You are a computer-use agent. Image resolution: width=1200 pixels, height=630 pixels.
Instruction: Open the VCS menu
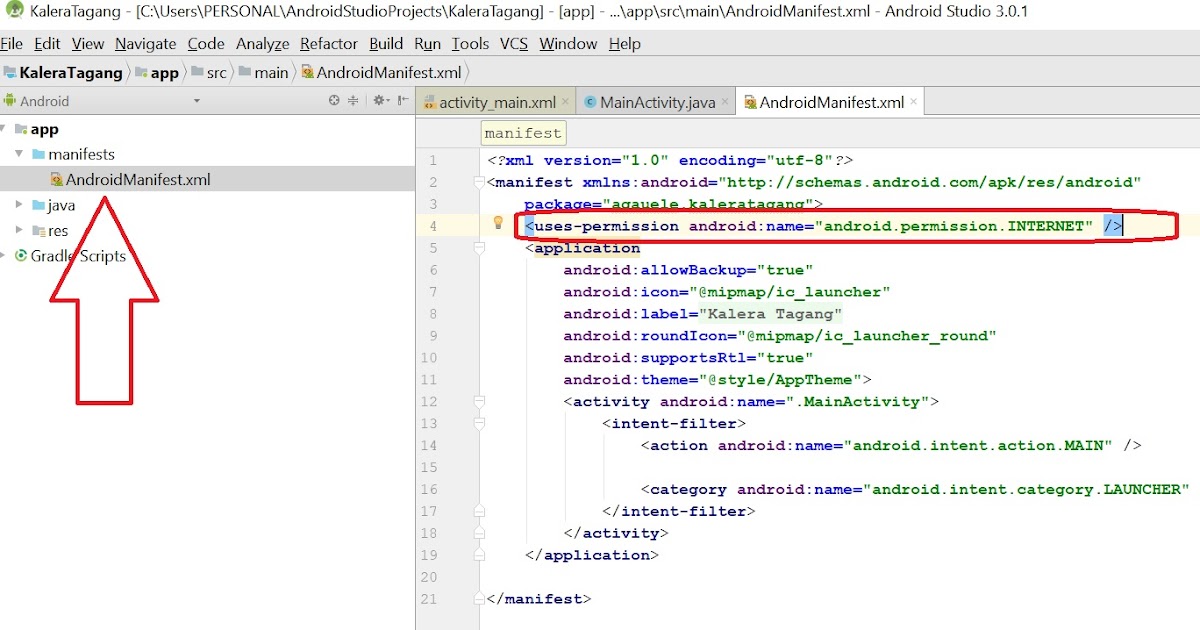[514, 44]
